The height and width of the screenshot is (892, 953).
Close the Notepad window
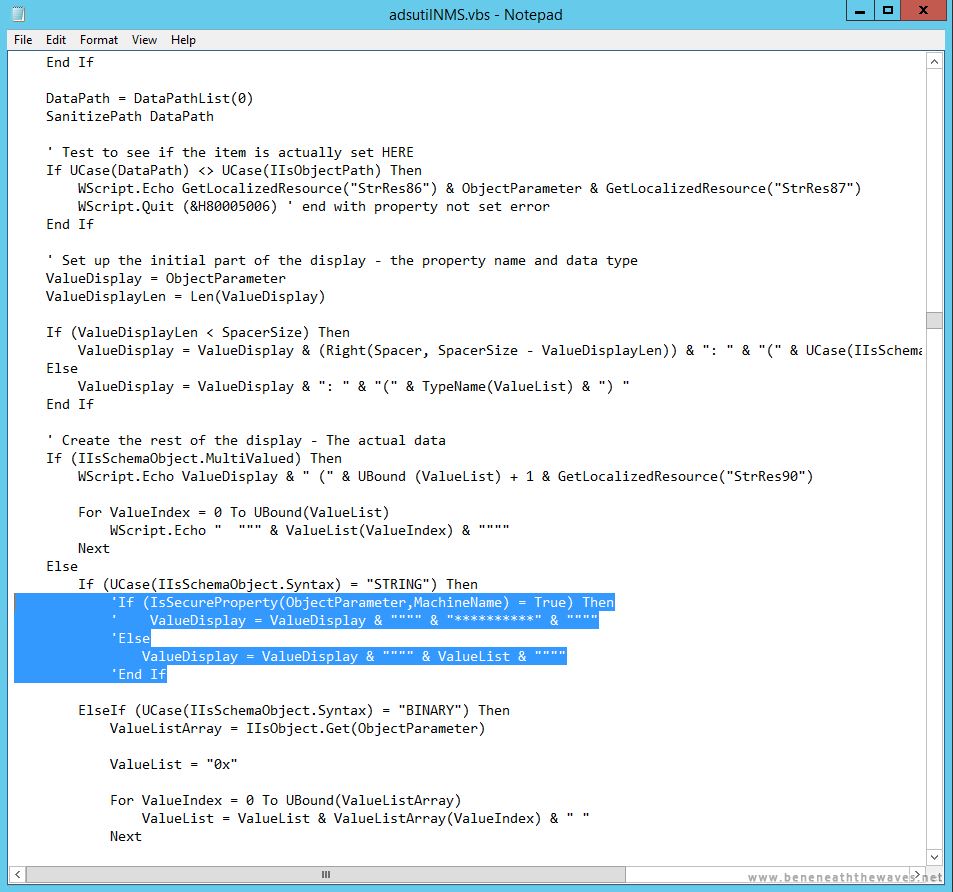[923, 11]
